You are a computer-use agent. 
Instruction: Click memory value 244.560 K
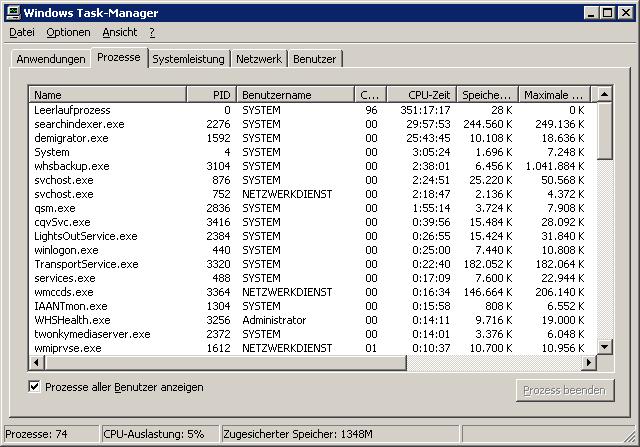tap(487, 124)
